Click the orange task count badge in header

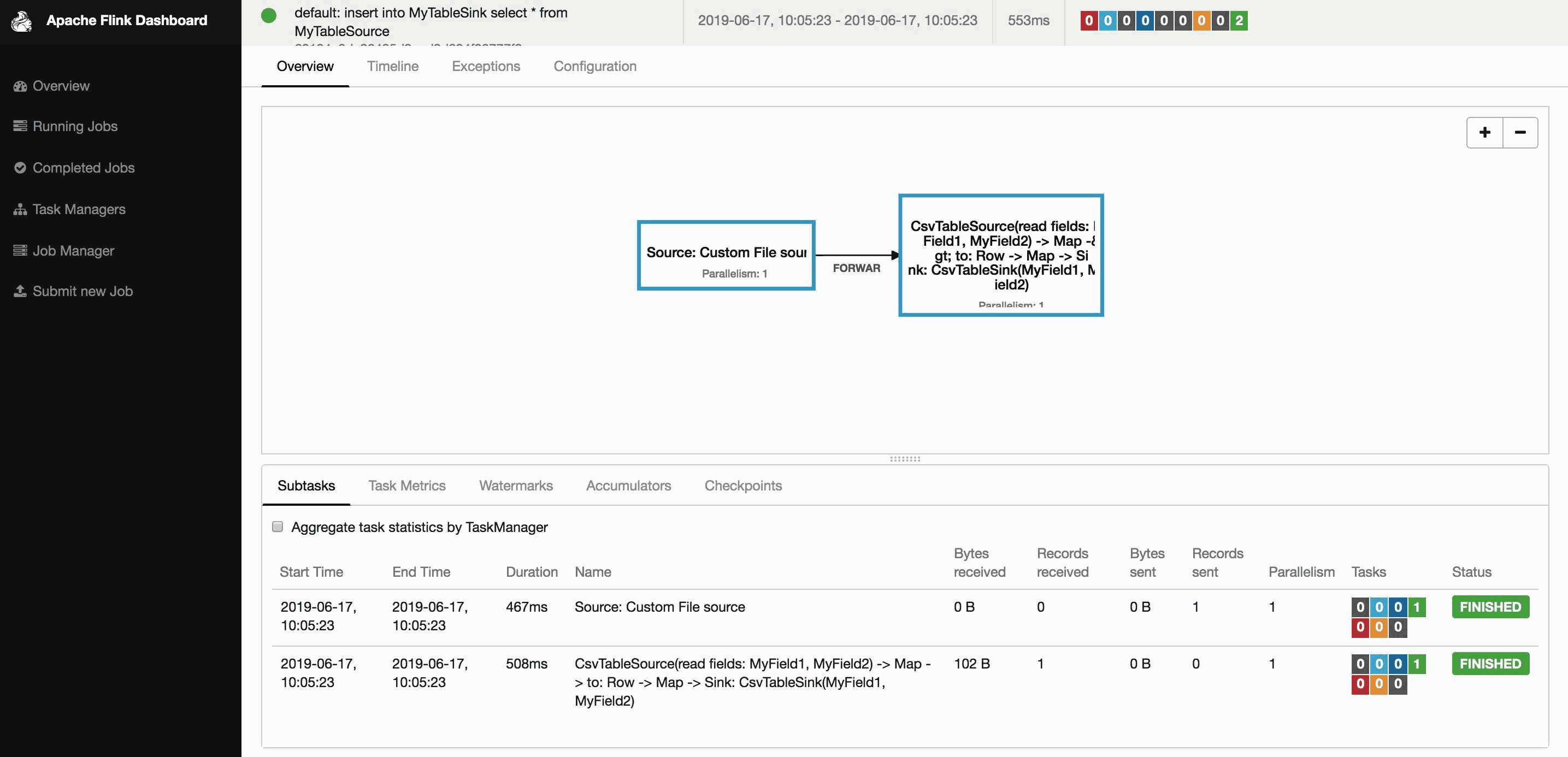point(1201,21)
